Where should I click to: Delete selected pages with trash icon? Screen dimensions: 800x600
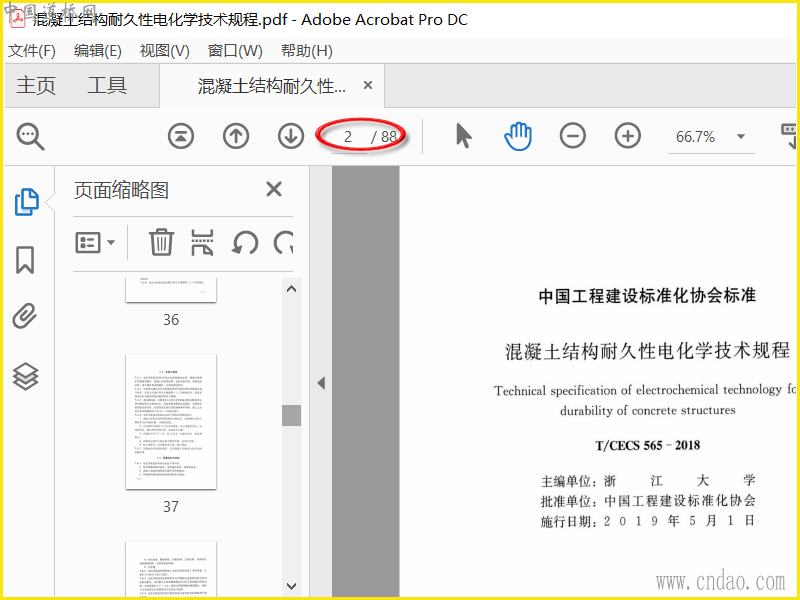[161, 242]
